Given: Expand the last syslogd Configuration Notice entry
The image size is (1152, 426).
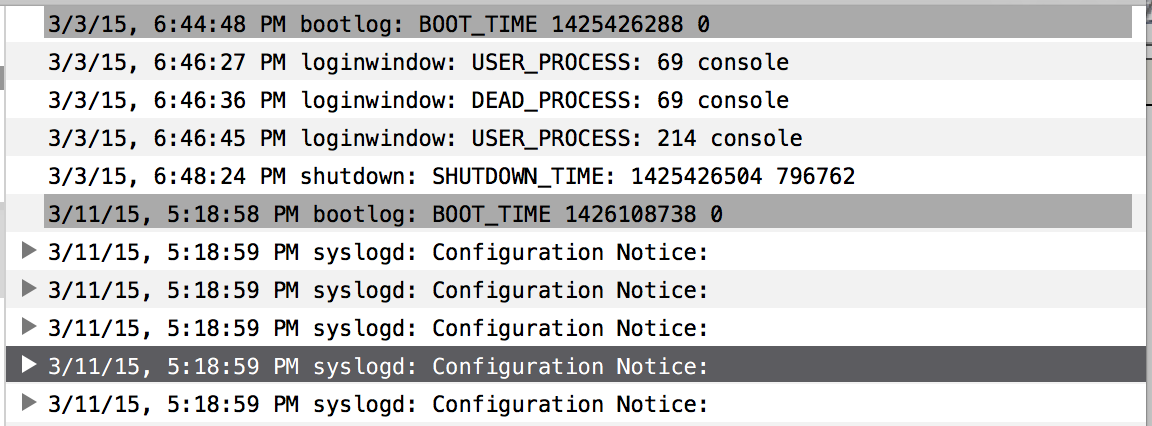Looking at the screenshot, I should (28, 404).
